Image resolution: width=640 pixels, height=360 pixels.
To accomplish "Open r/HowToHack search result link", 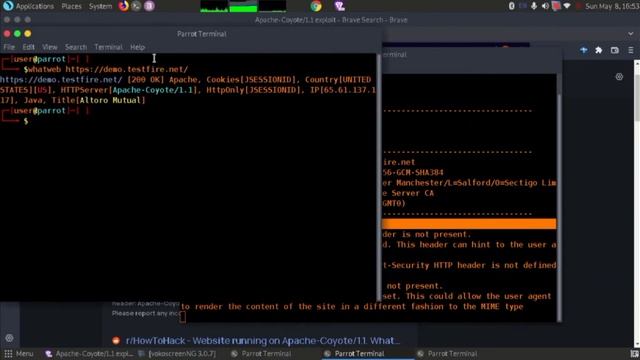I will click(x=262, y=340).
